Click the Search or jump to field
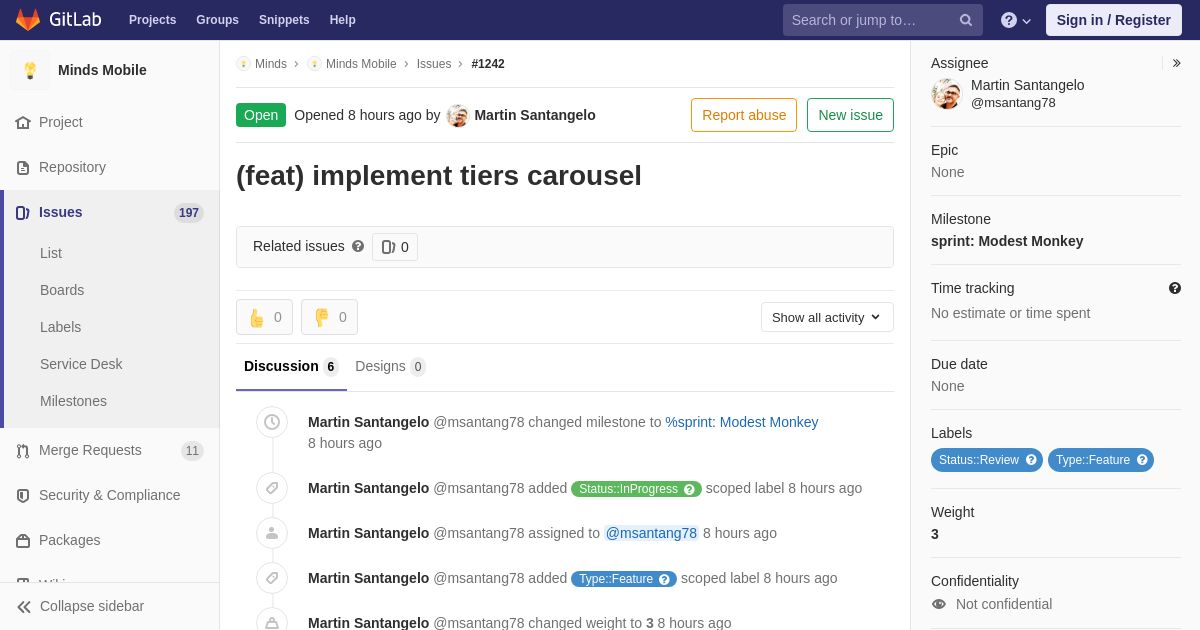 (870, 20)
